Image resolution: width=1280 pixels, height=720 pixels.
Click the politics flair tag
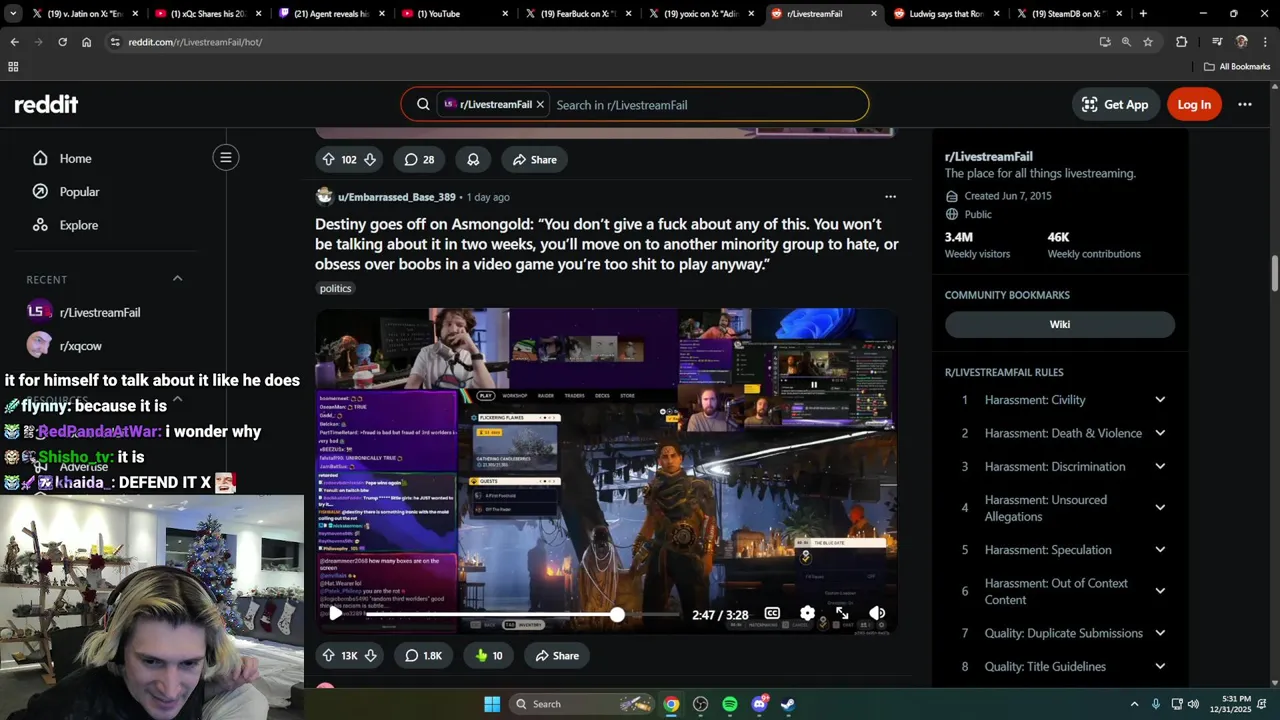click(335, 288)
